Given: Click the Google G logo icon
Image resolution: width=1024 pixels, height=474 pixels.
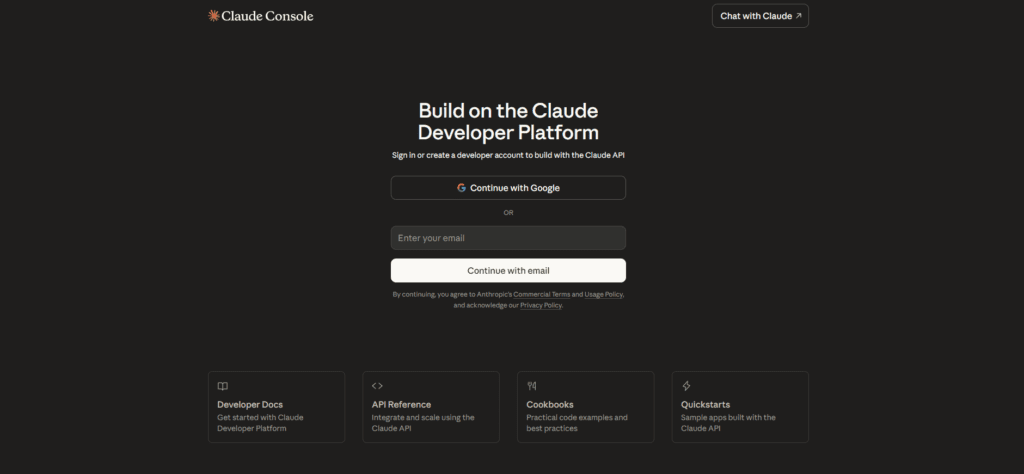Looking at the screenshot, I should pos(461,187).
